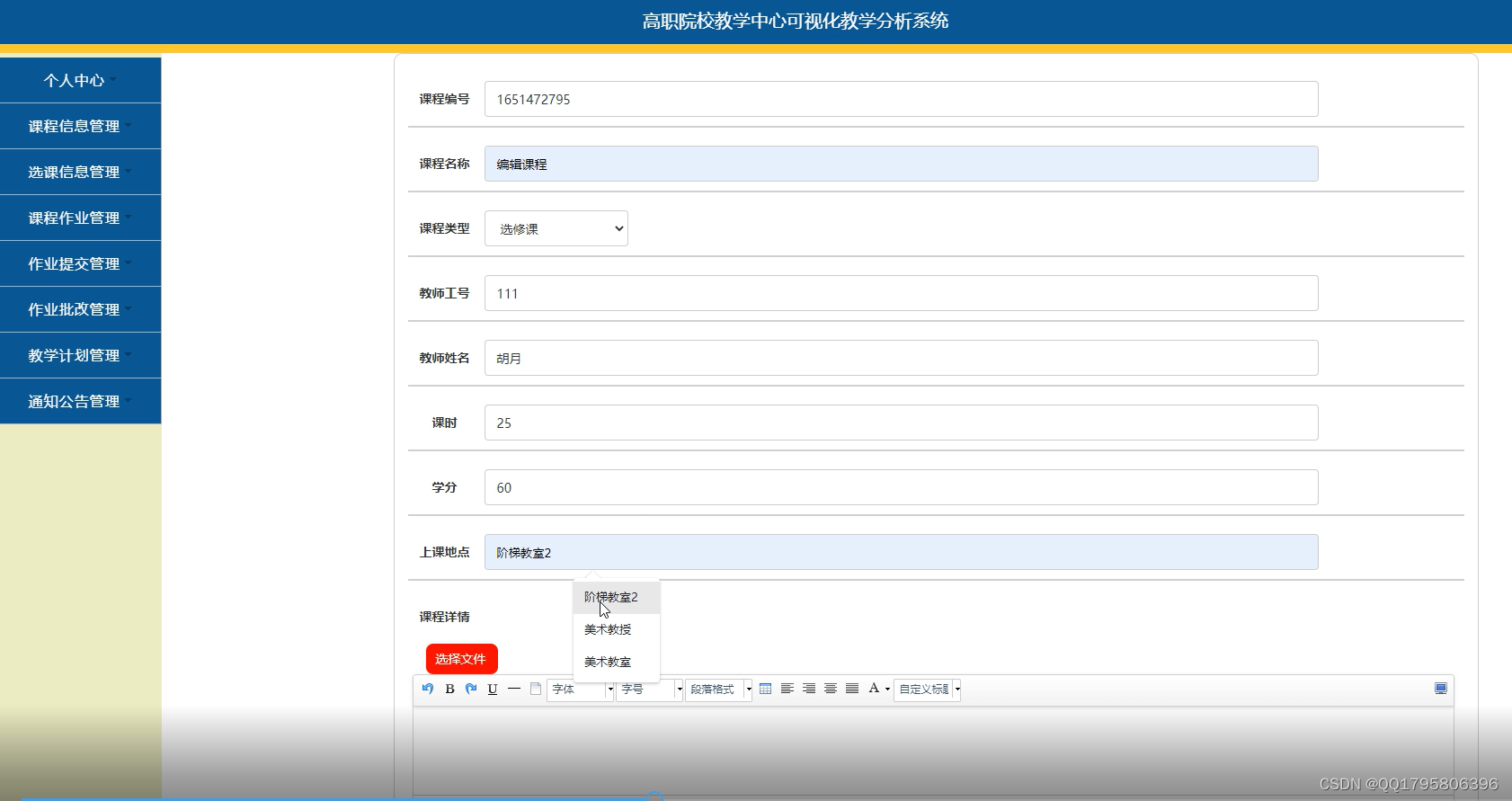Open 课程信息管理 in the sidebar
The height and width of the screenshot is (801, 1512).
point(80,126)
